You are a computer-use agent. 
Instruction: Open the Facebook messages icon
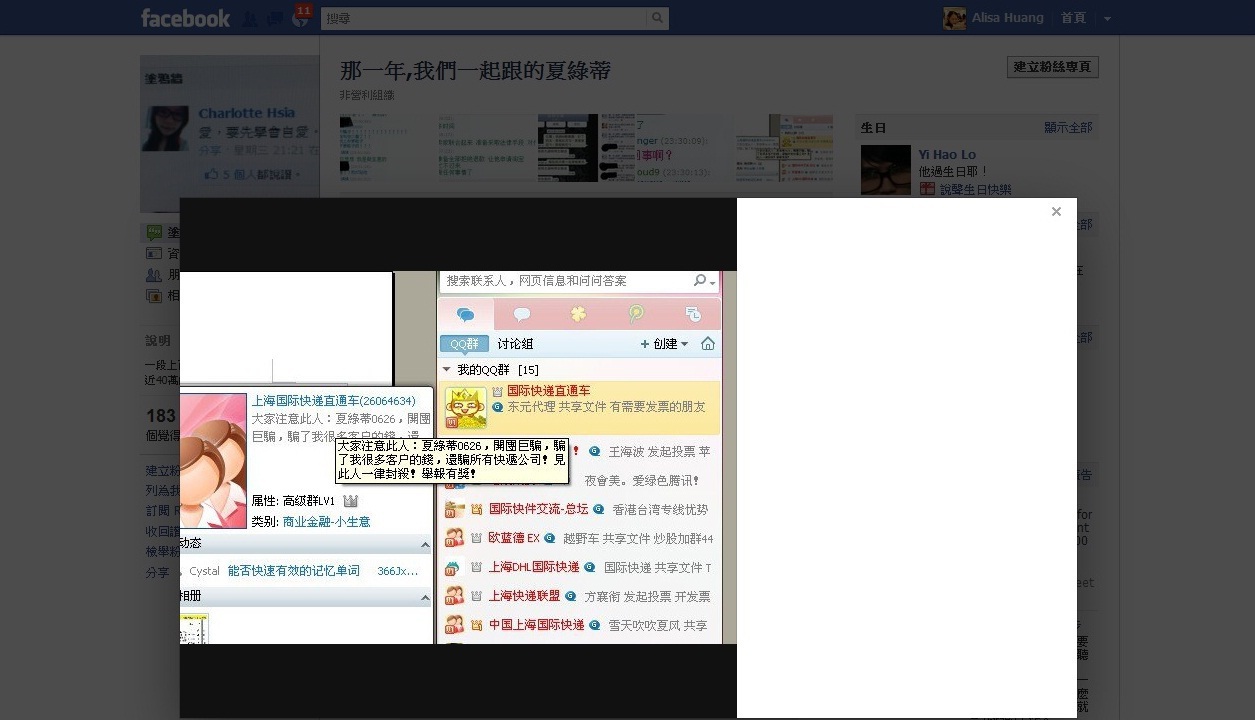pos(273,19)
